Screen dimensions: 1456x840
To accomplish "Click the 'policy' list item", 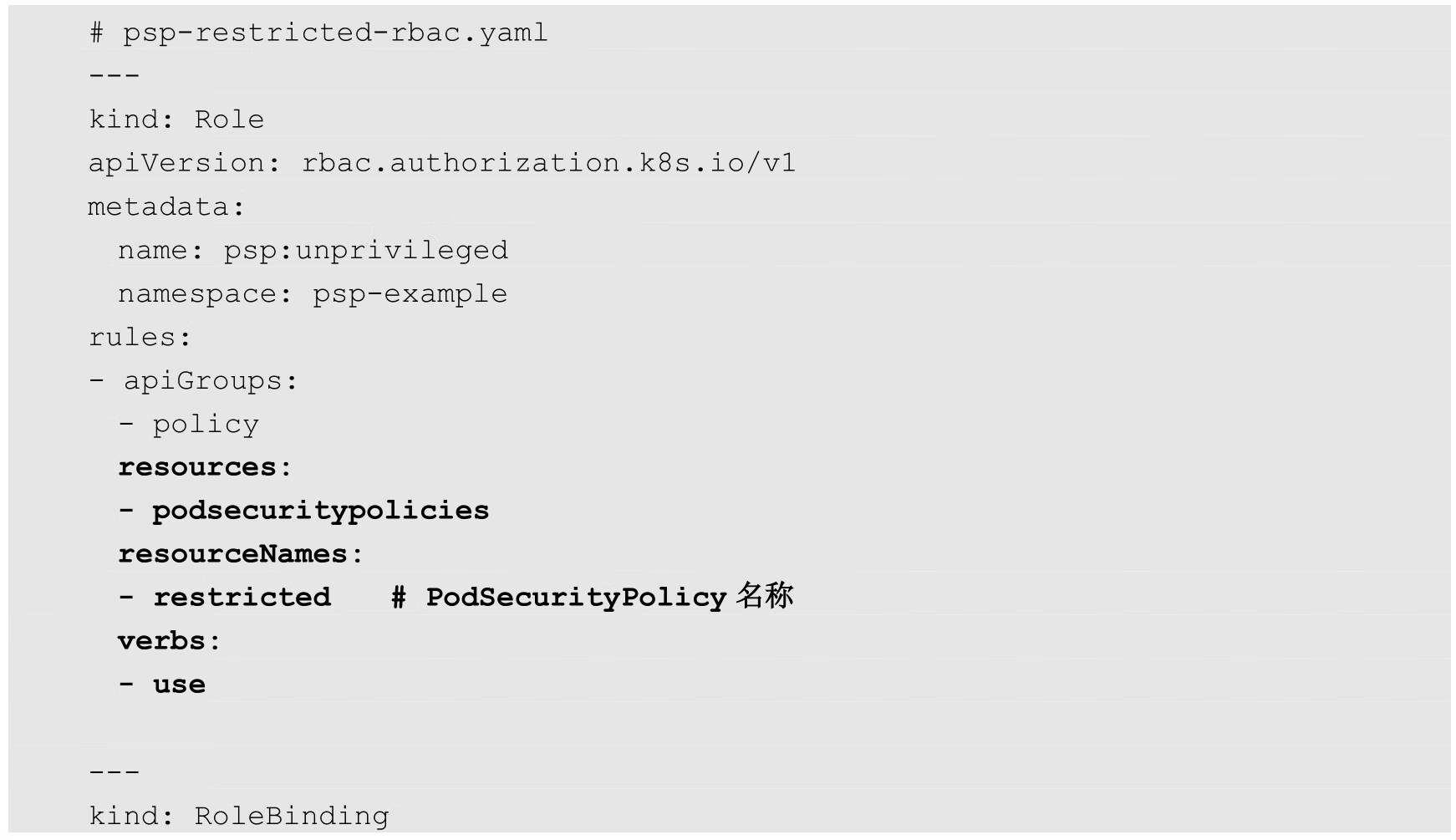I will pos(206,425).
